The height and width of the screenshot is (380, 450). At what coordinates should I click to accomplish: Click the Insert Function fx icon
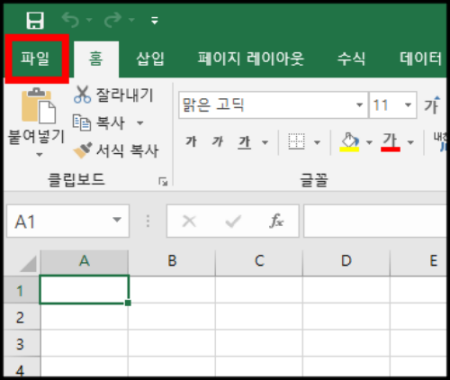click(277, 221)
